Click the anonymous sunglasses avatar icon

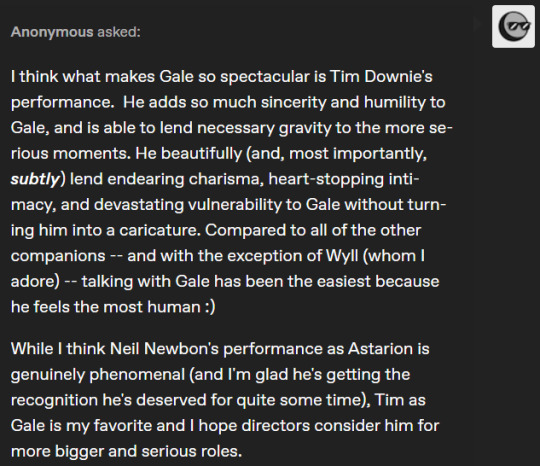pyautogui.click(x=513, y=27)
